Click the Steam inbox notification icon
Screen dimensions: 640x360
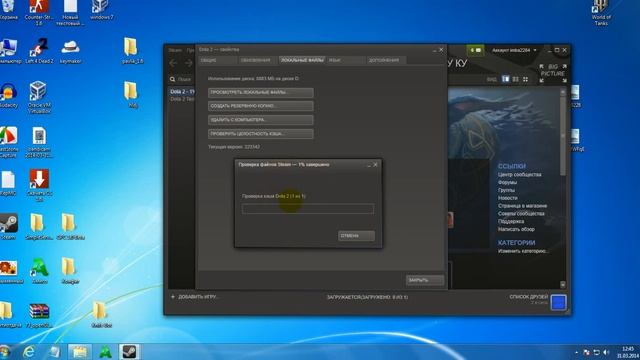pos(475,50)
